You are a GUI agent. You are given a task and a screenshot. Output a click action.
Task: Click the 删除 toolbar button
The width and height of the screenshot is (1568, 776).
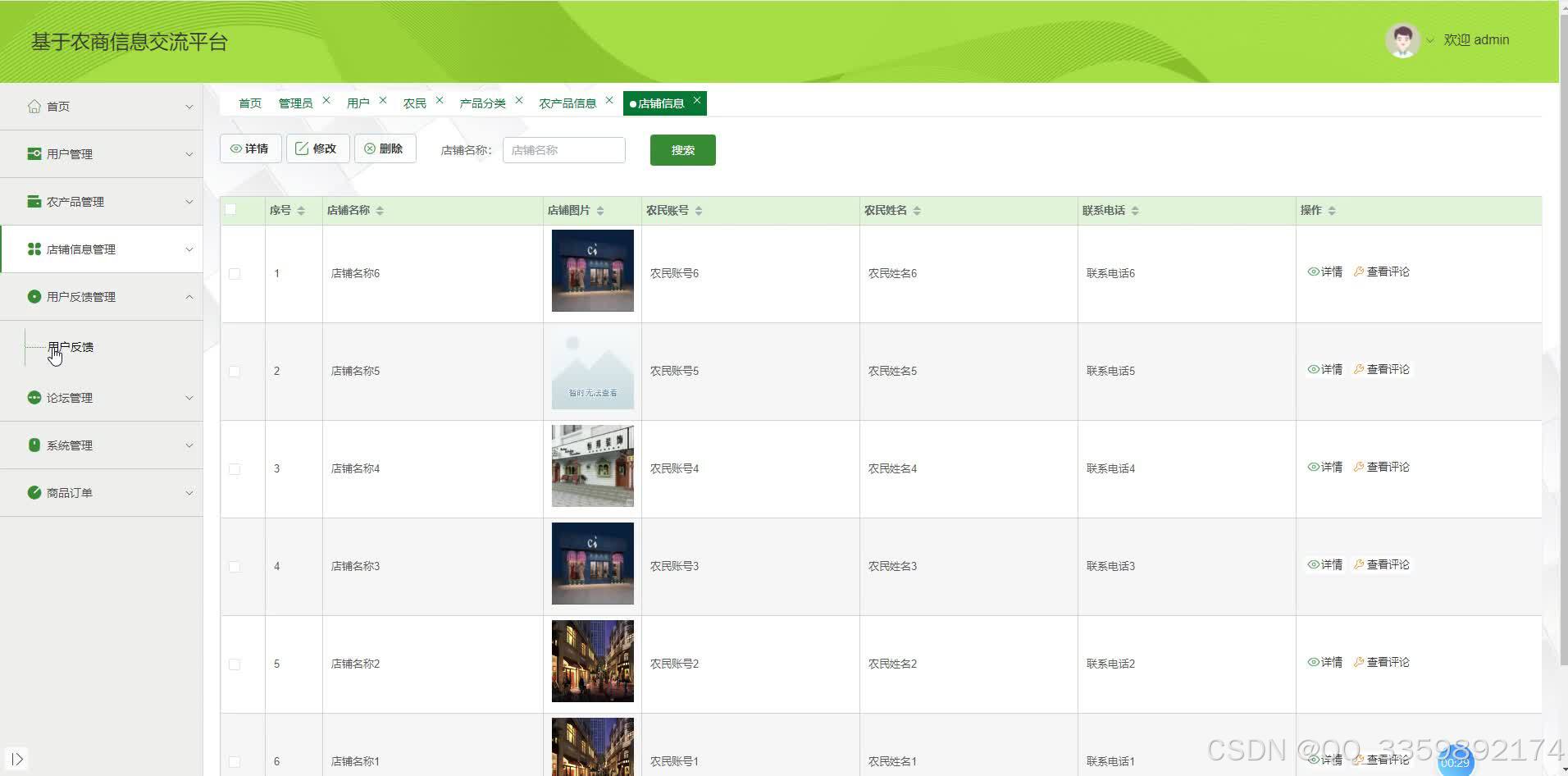click(x=385, y=148)
